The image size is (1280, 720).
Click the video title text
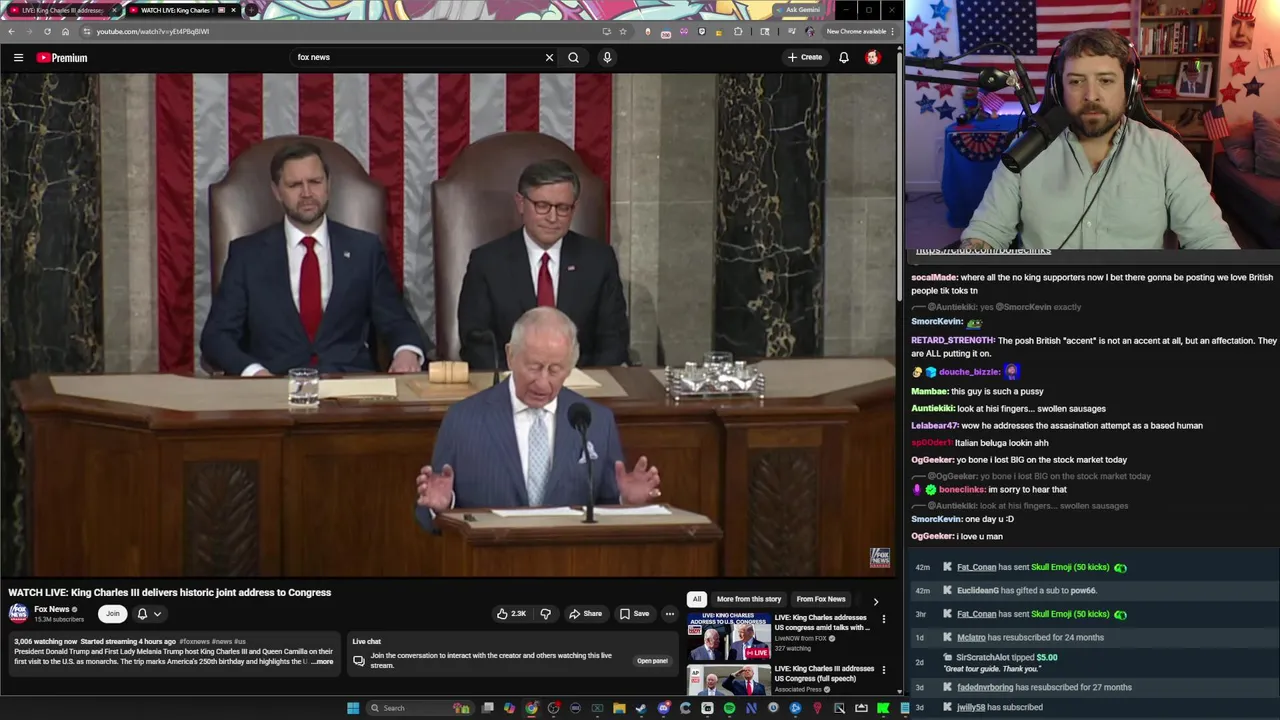[170, 592]
